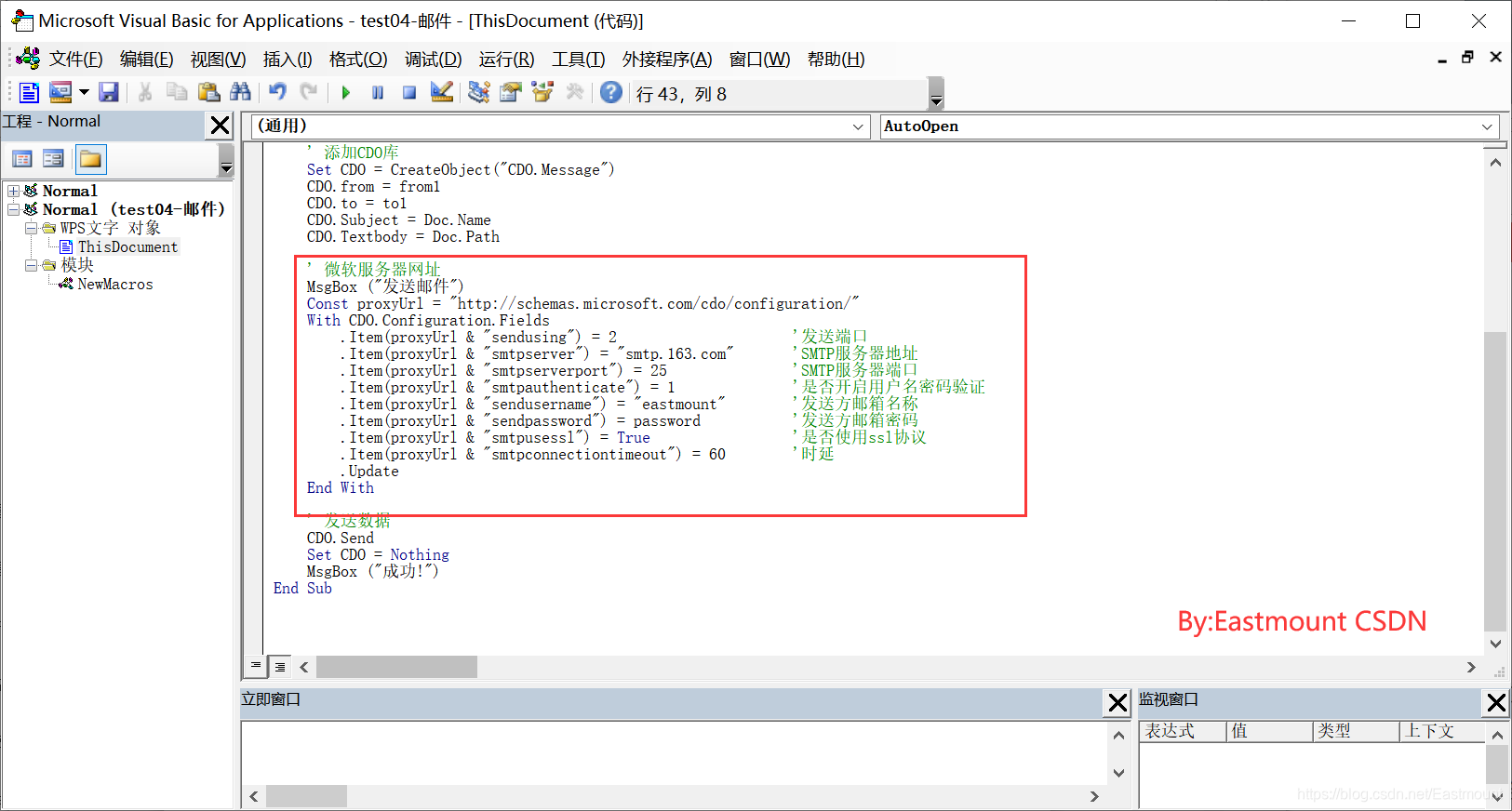
Task: Close the 工程 - Normal project panel
Action: pyautogui.click(x=220, y=126)
